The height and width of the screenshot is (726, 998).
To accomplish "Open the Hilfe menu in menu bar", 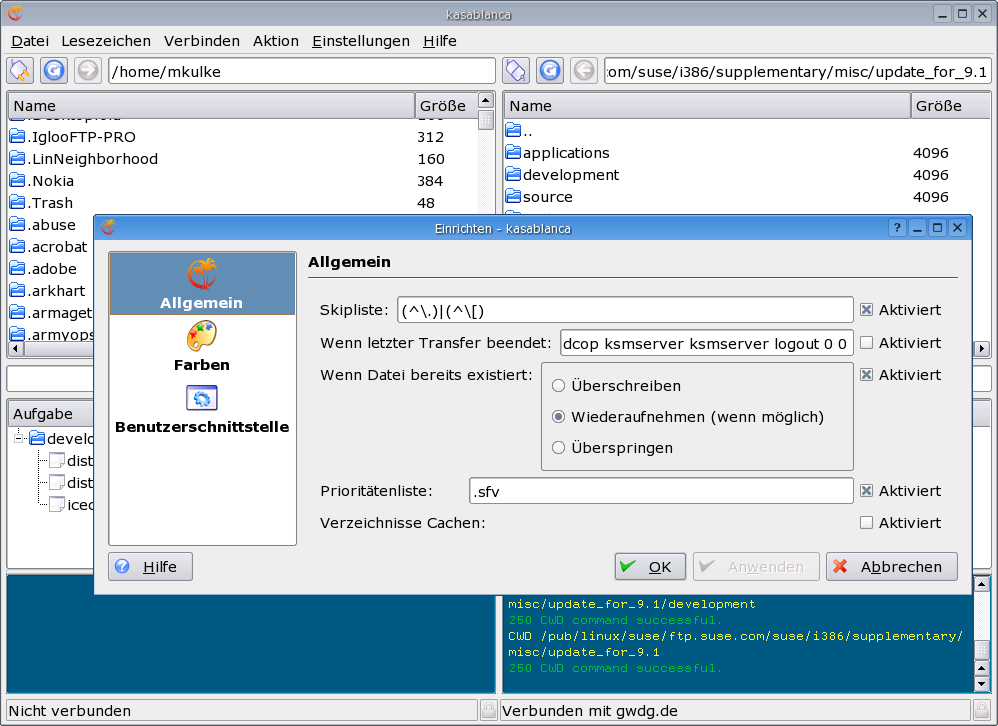I will 440,41.
